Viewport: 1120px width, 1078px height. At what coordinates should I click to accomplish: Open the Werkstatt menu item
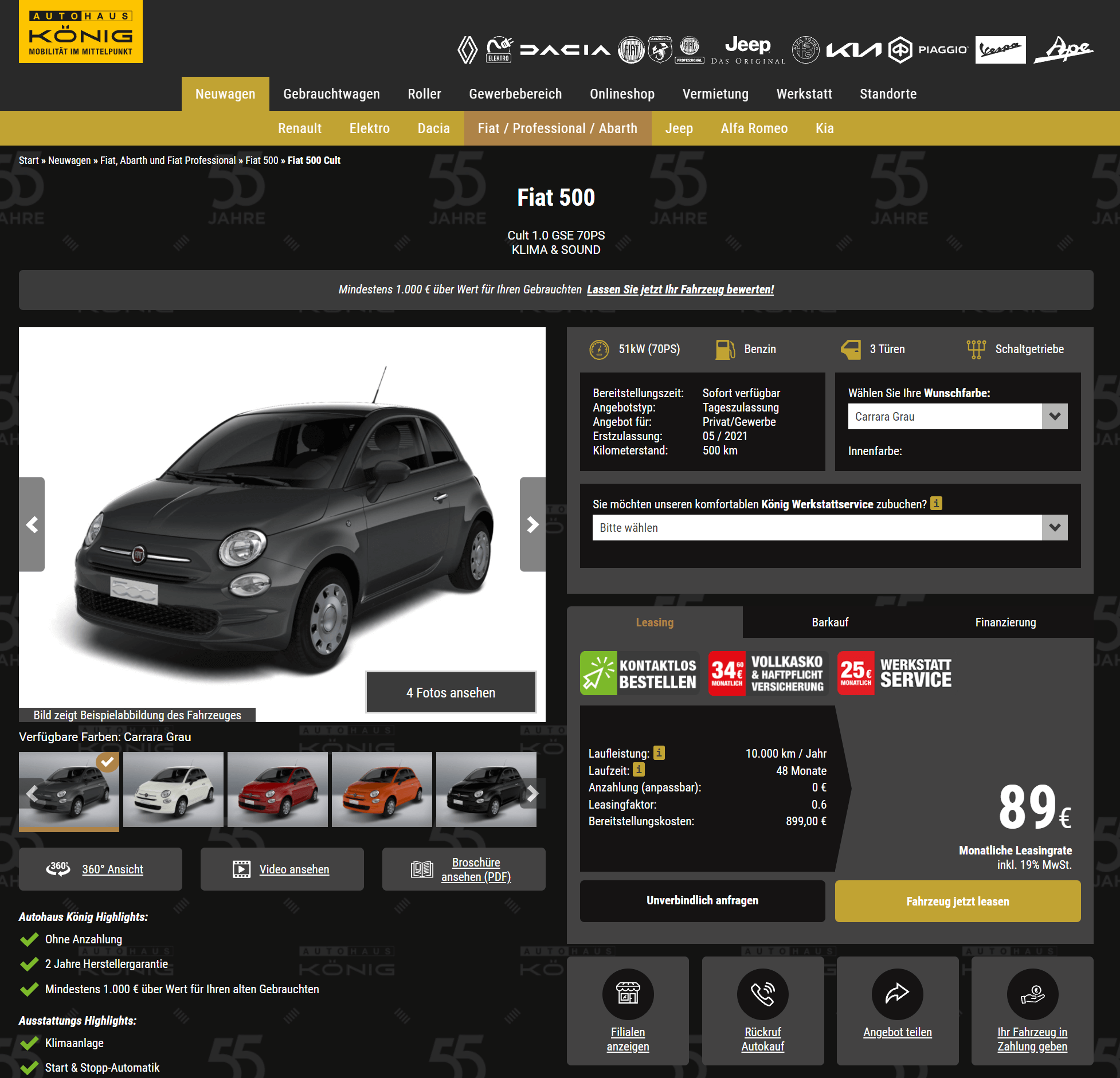click(x=804, y=94)
